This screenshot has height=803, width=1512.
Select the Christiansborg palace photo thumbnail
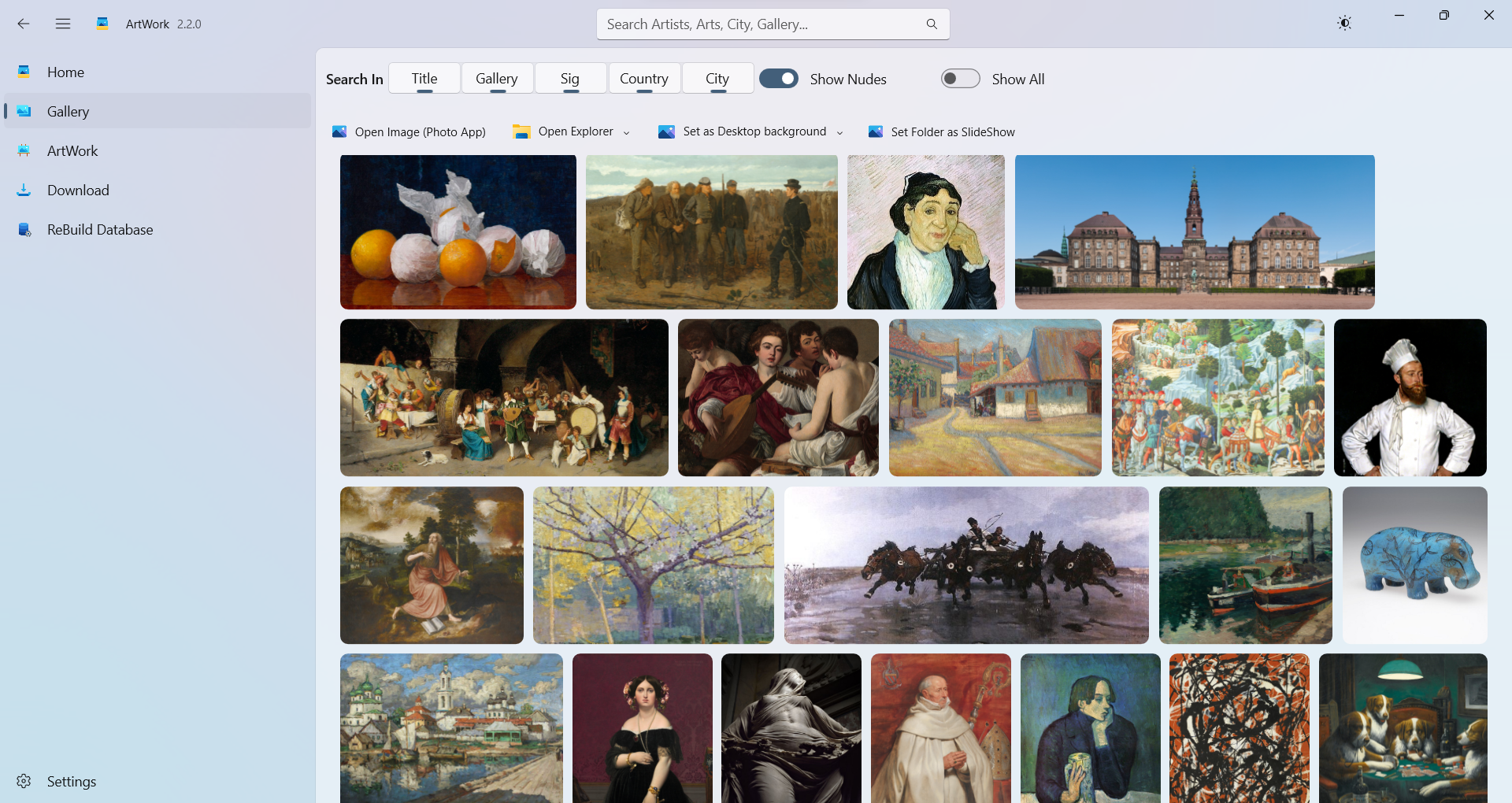[x=1195, y=231]
